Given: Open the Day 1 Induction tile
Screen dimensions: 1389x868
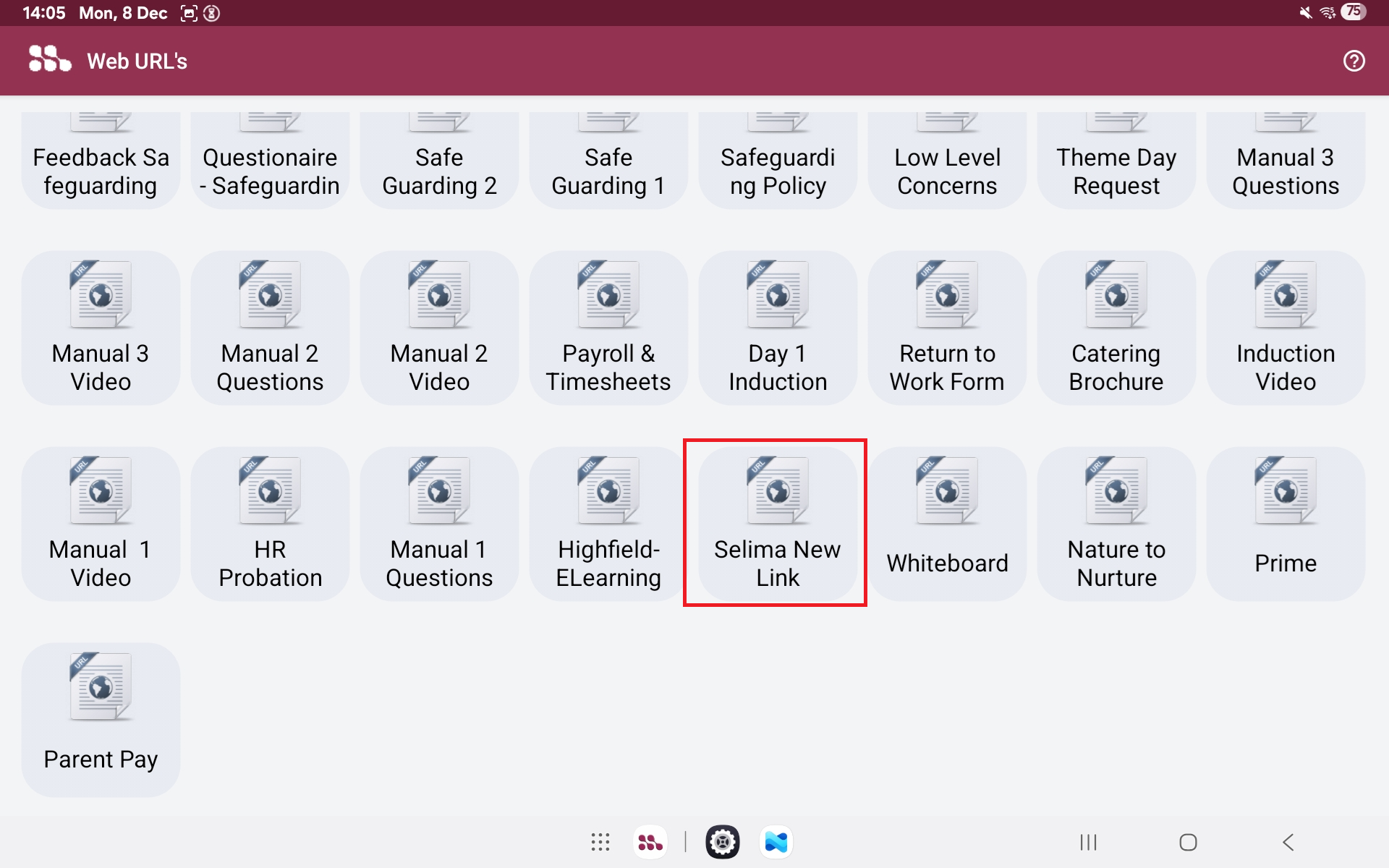Looking at the screenshot, I should 777,327.
